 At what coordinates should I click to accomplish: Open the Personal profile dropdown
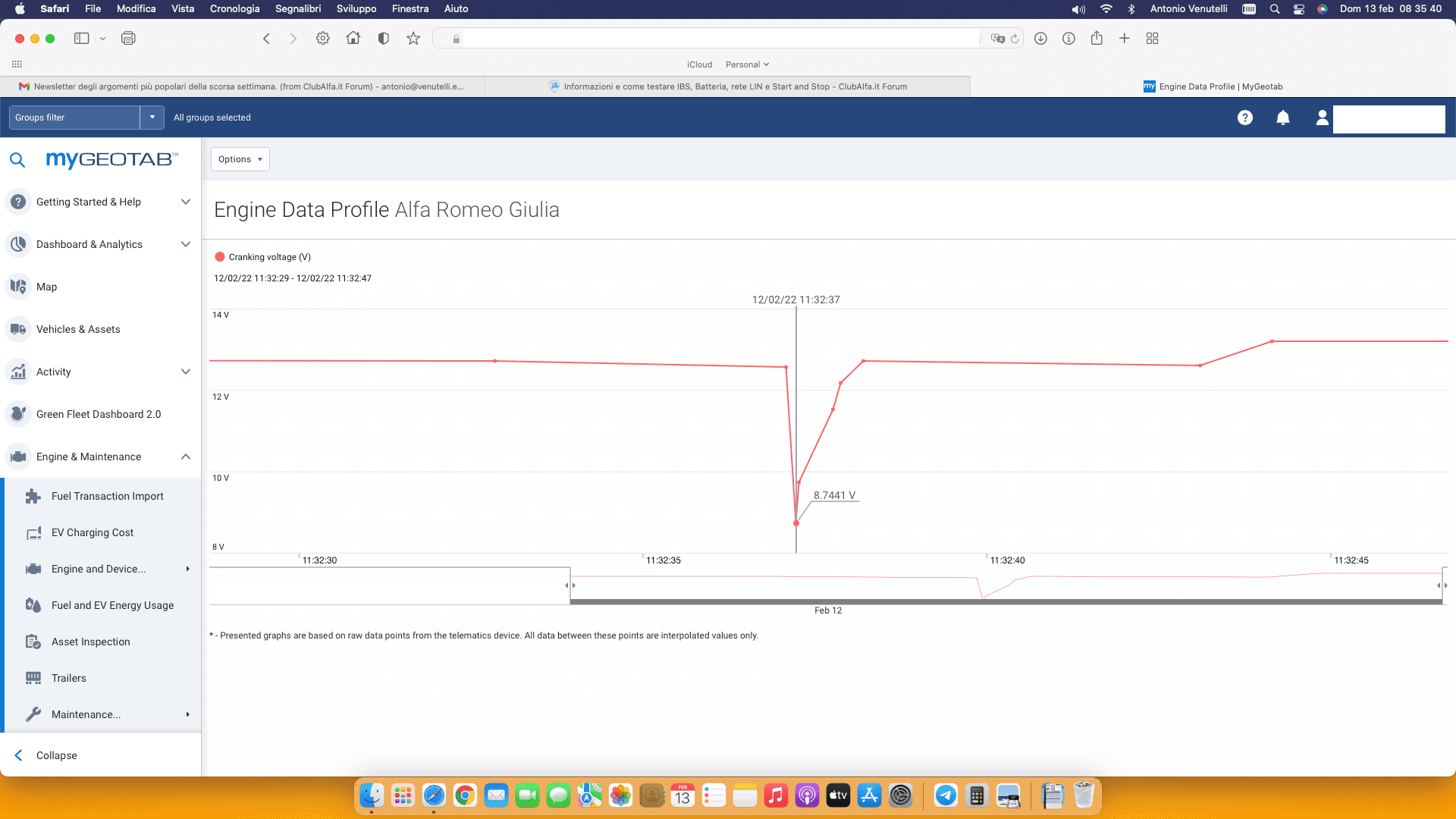(x=747, y=64)
